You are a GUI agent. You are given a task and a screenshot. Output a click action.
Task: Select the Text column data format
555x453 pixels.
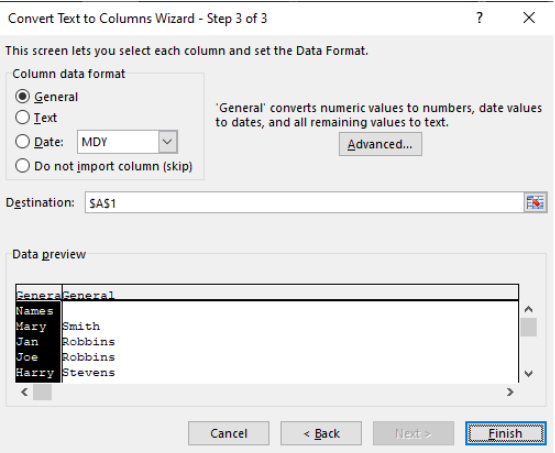pyautogui.click(x=22, y=117)
